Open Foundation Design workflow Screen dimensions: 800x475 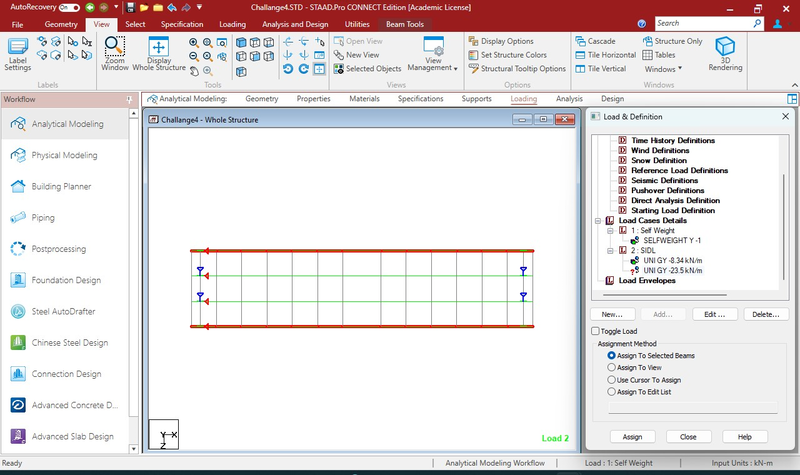[65, 280]
